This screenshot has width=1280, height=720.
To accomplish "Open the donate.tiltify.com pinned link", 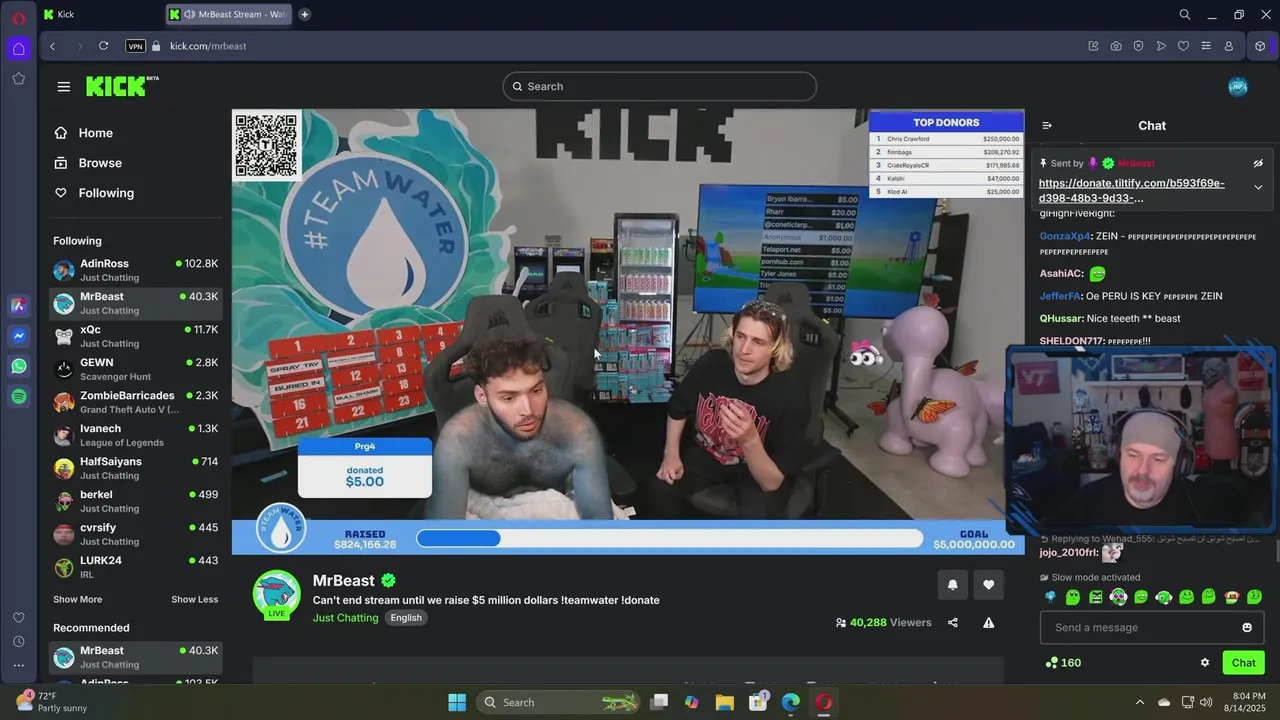I will [x=1131, y=190].
